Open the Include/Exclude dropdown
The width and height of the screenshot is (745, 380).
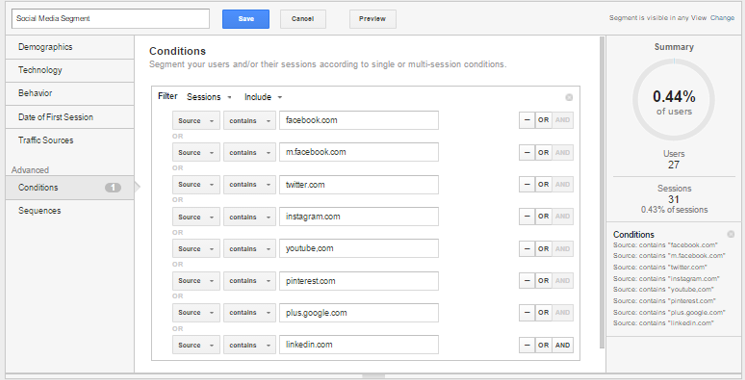263,97
